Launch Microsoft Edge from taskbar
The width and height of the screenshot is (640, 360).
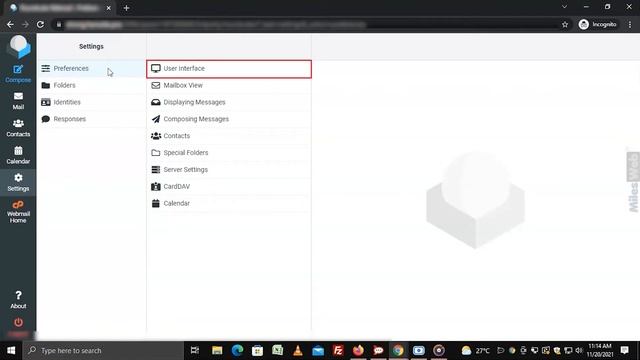(x=237, y=350)
